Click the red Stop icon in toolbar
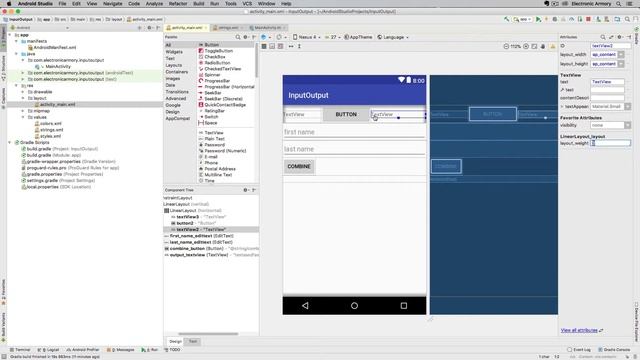The image size is (640, 360). (588, 19)
